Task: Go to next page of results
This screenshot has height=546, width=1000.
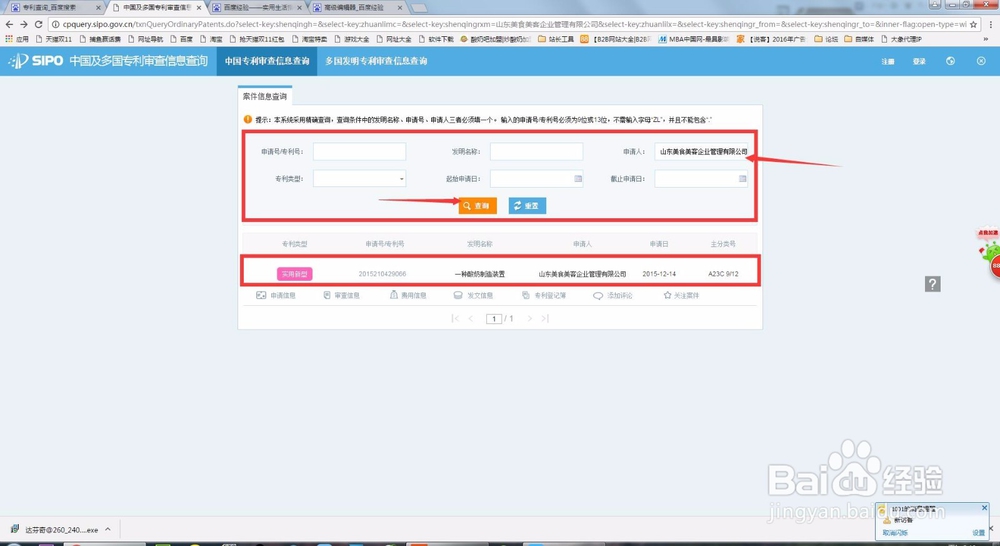Action: pos(529,318)
